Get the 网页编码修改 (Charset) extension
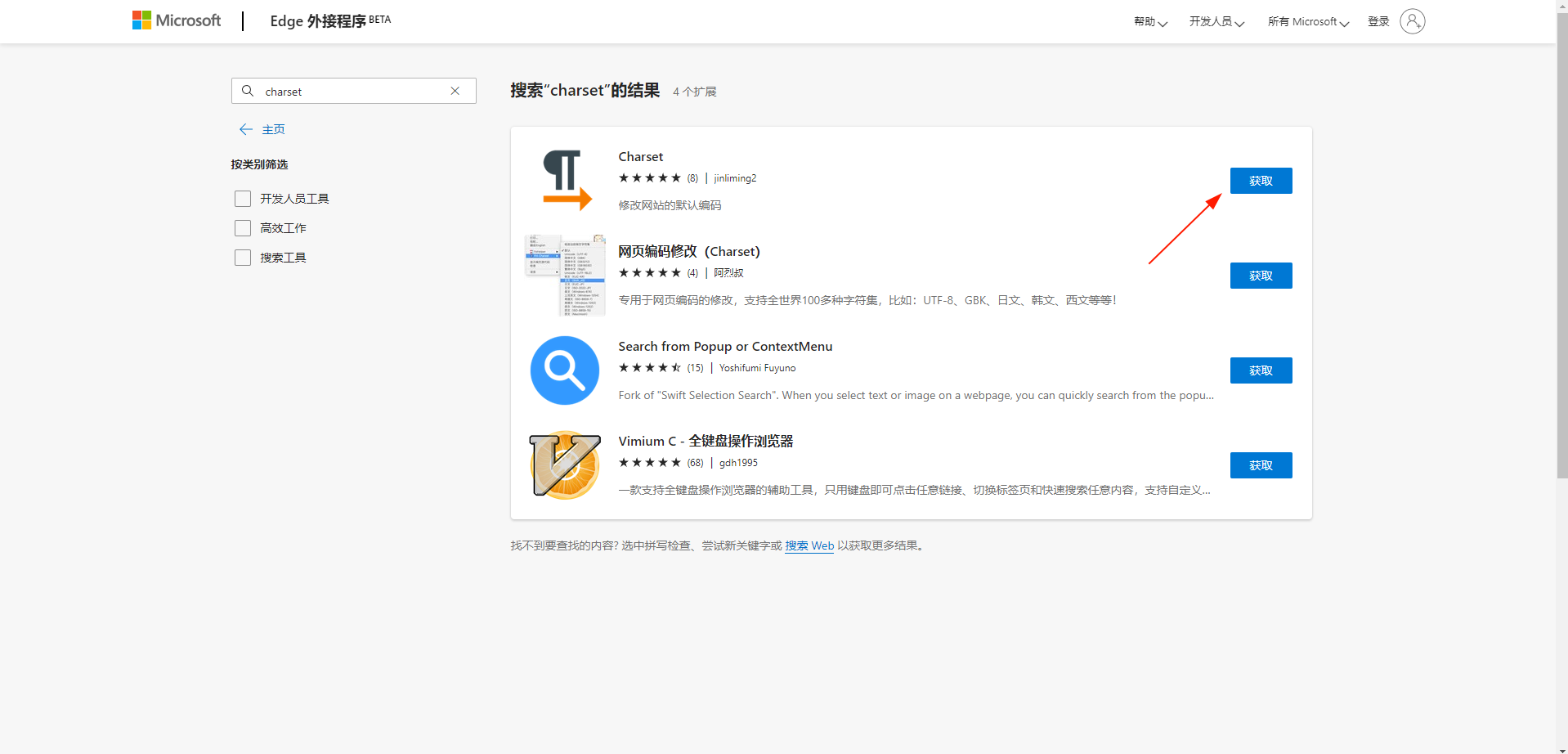This screenshot has width=1568, height=754. tap(1261, 276)
